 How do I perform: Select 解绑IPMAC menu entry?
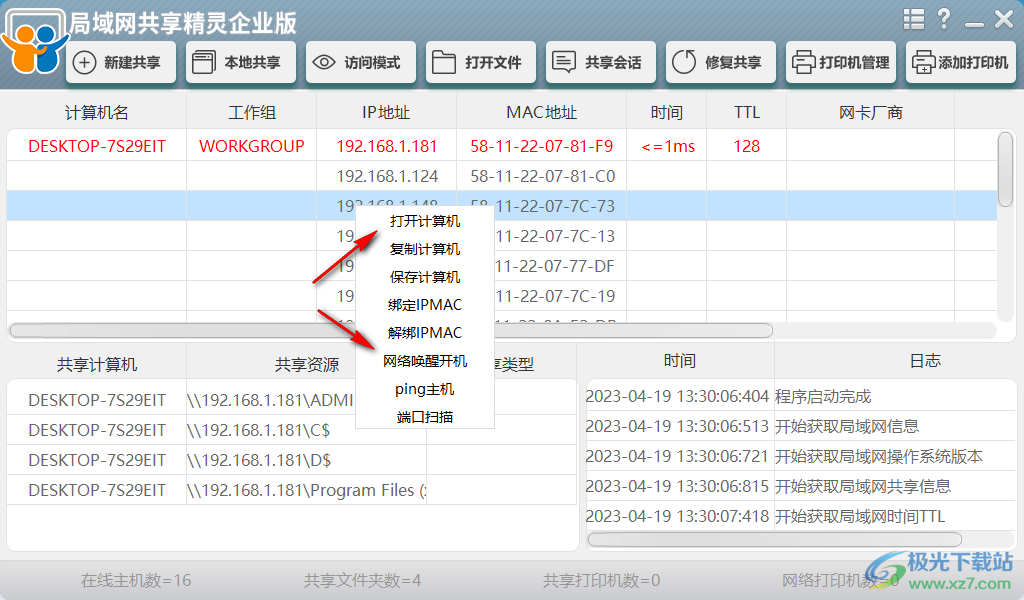424,333
